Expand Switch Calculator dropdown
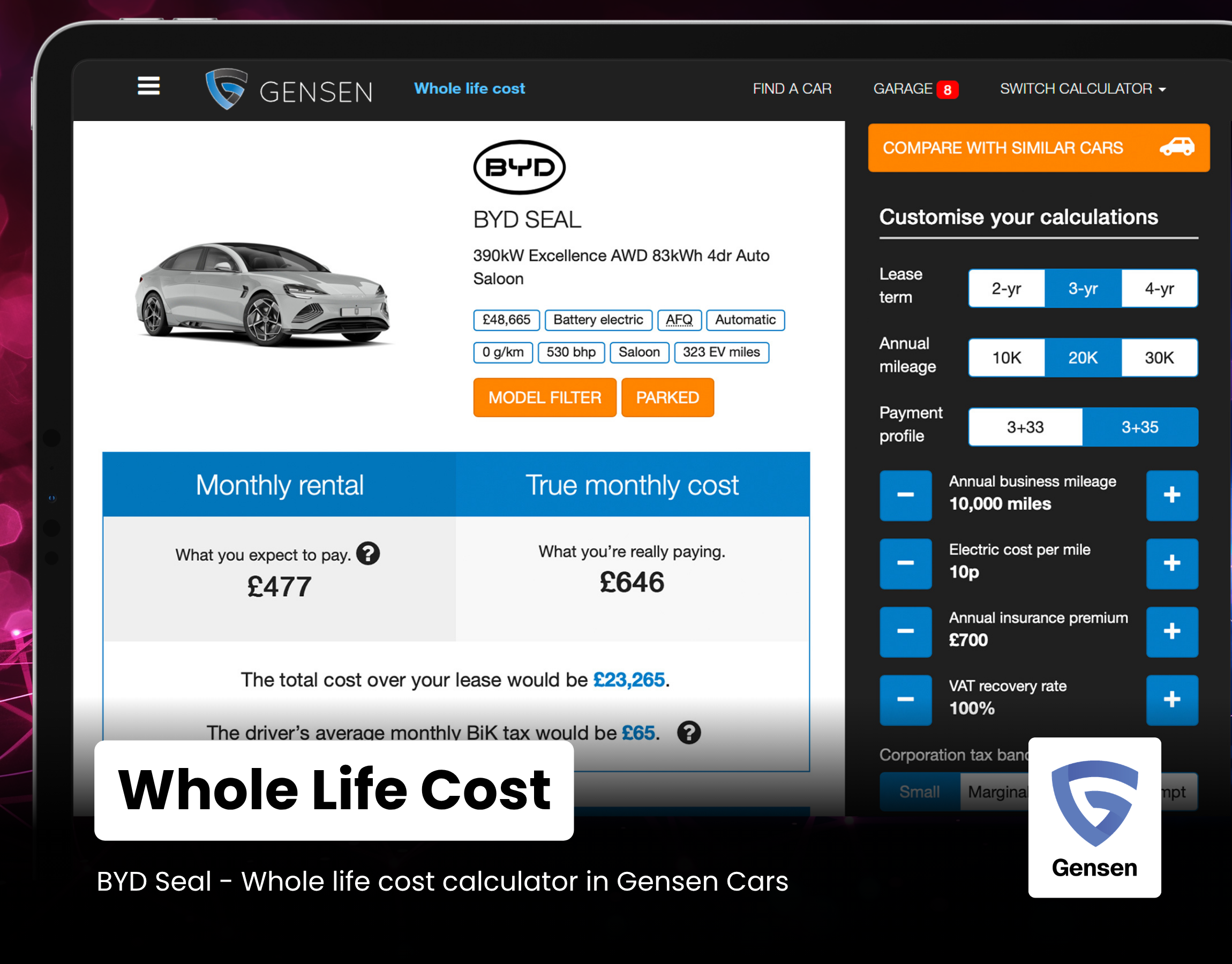 tap(1083, 88)
